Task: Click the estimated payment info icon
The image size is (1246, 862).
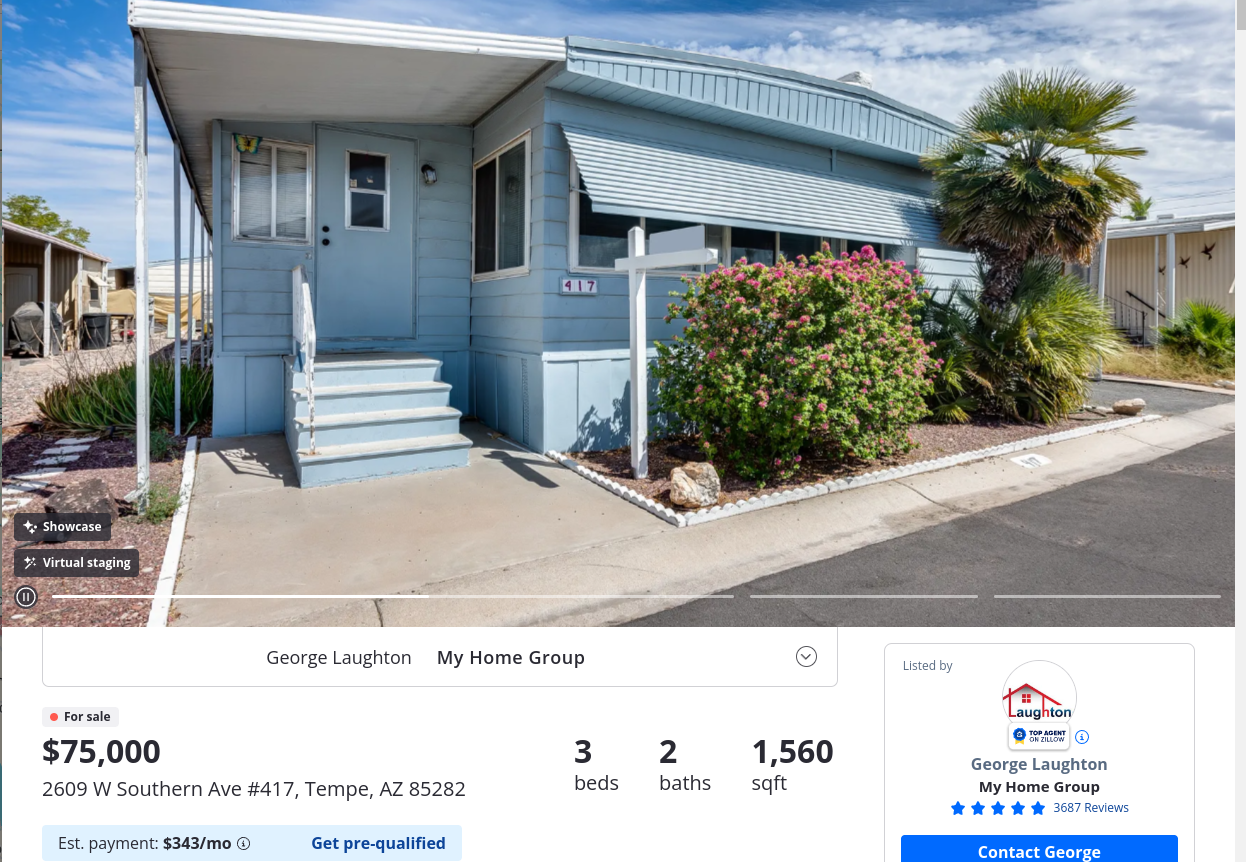Action: point(243,843)
